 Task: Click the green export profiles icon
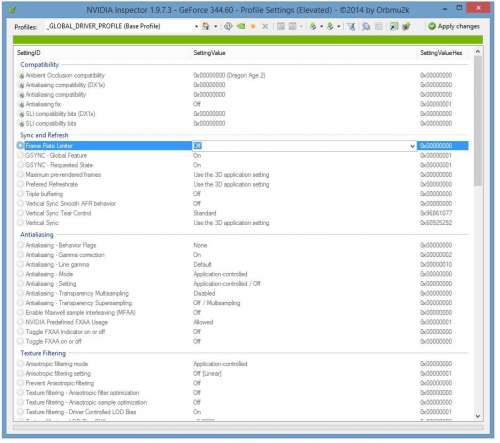tap(313, 26)
